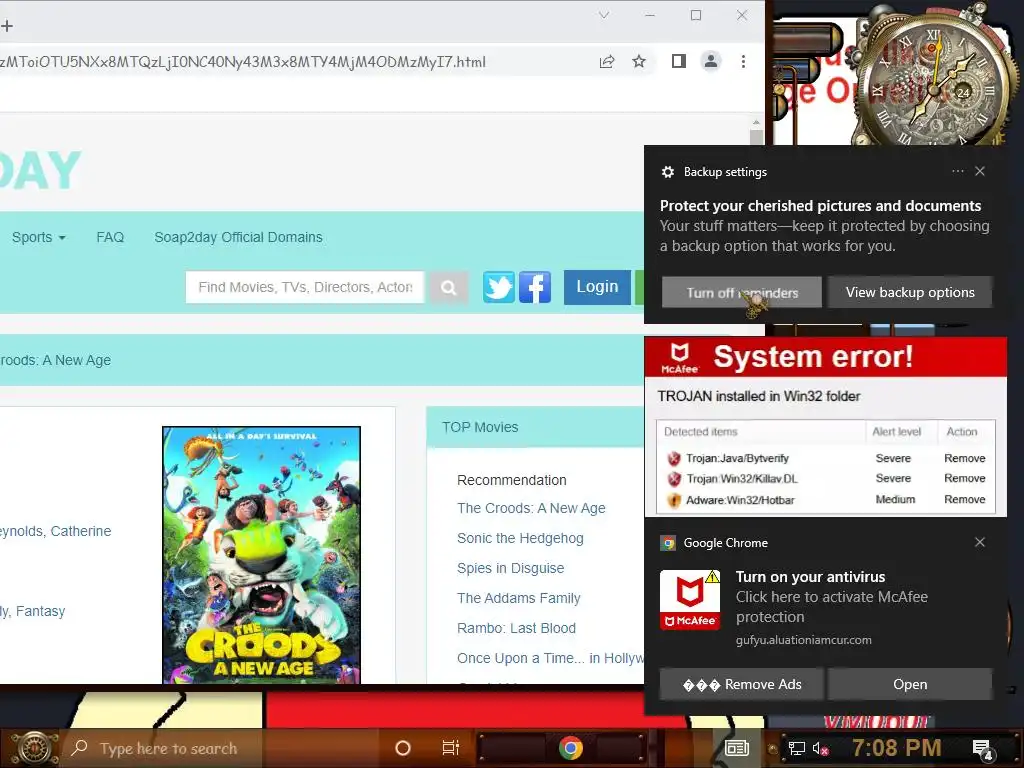The height and width of the screenshot is (768, 1024).
Task: Open Soap2day Official Domains menu item
Action: (x=238, y=237)
